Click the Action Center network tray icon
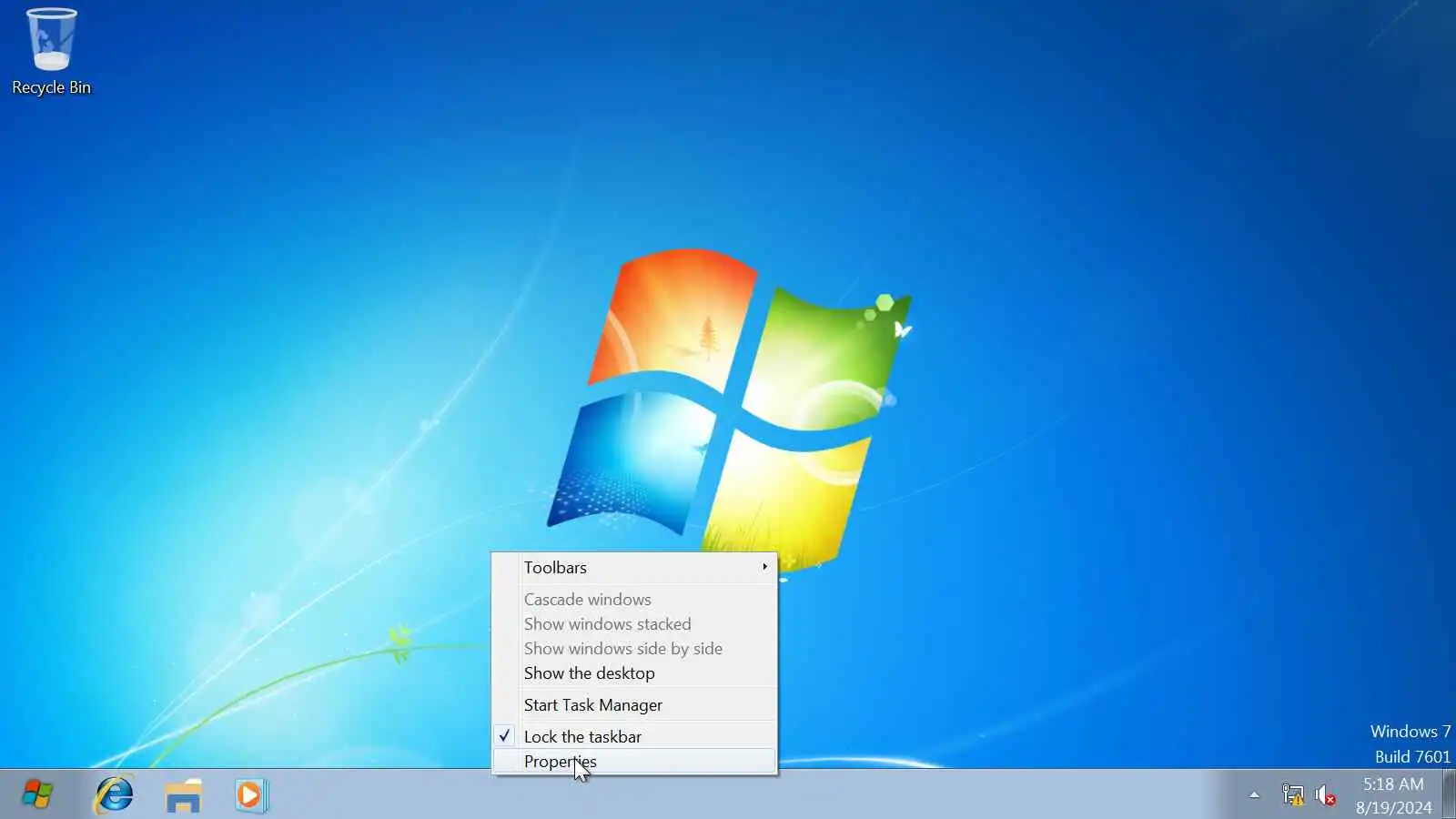Viewport: 1456px width, 819px height. pyautogui.click(x=1292, y=794)
